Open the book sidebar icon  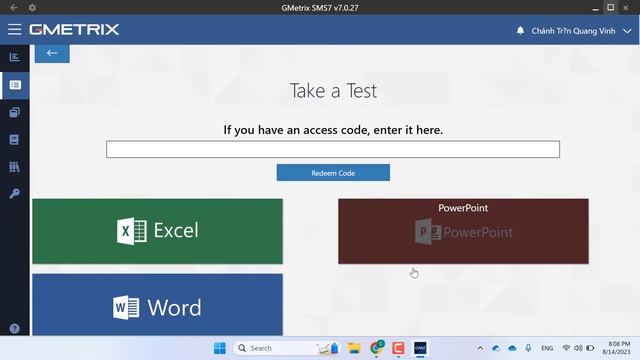click(14, 140)
